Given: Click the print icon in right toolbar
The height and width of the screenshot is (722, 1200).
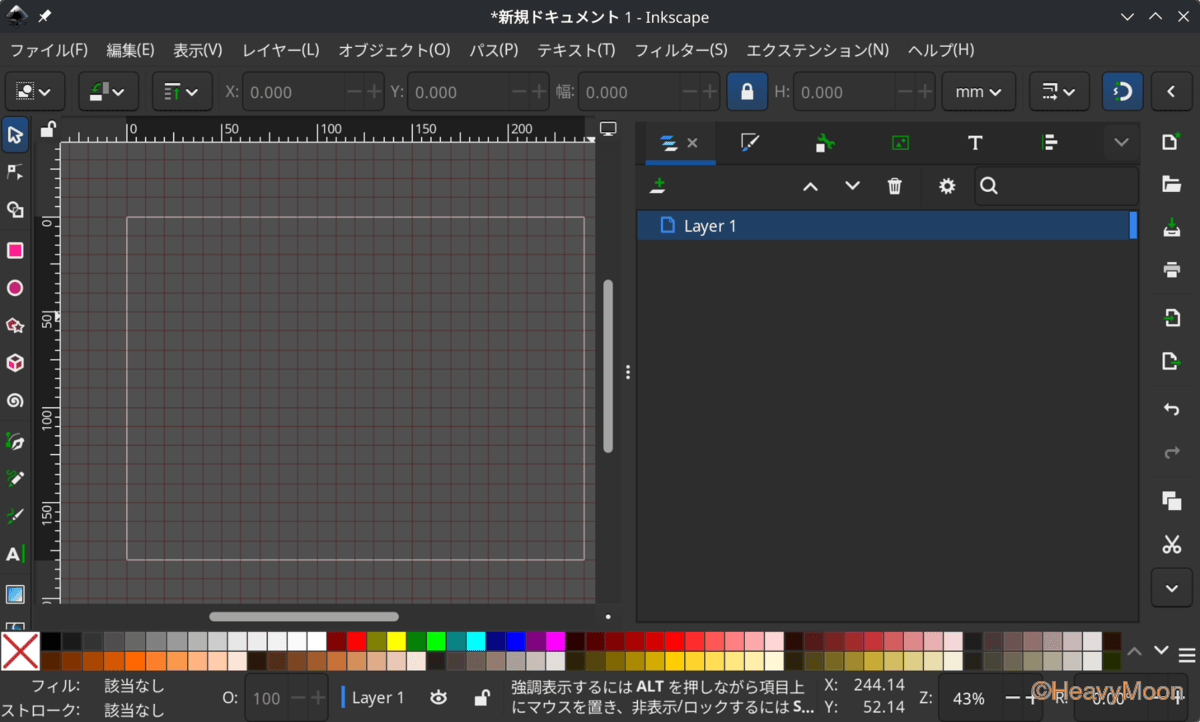Looking at the screenshot, I should click(x=1171, y=269).
